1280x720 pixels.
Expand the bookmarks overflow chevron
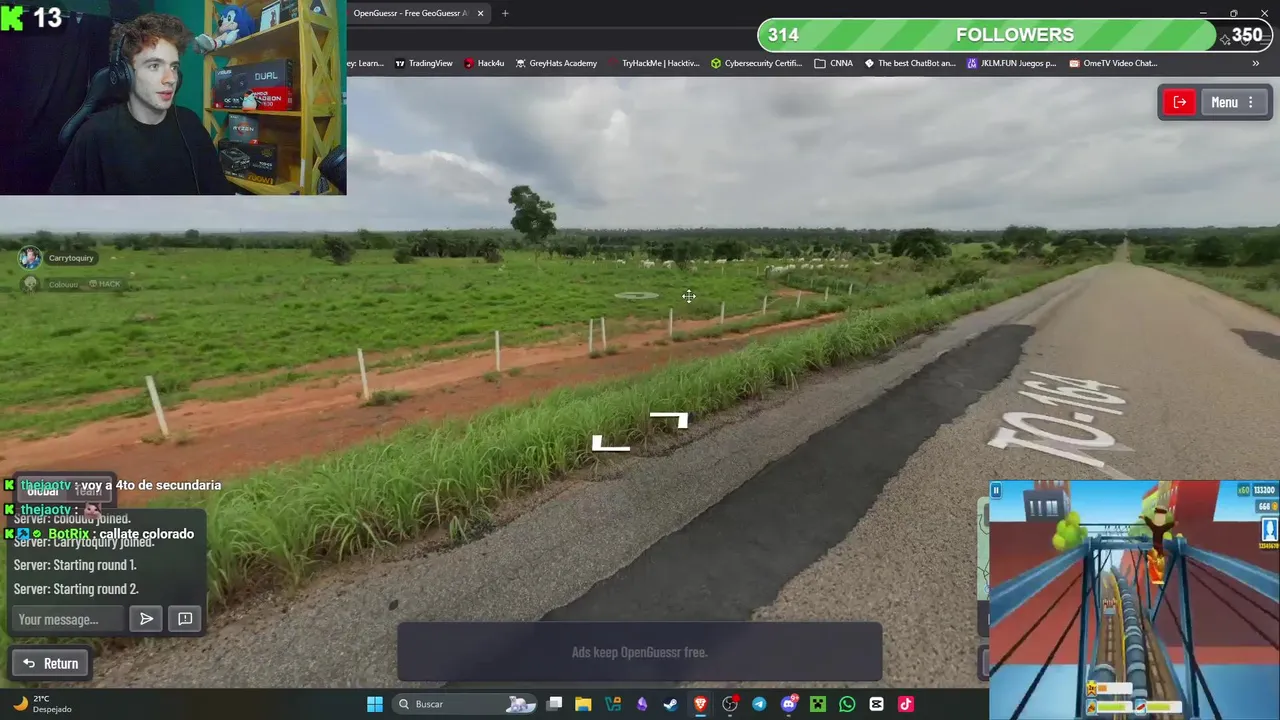1255,63
